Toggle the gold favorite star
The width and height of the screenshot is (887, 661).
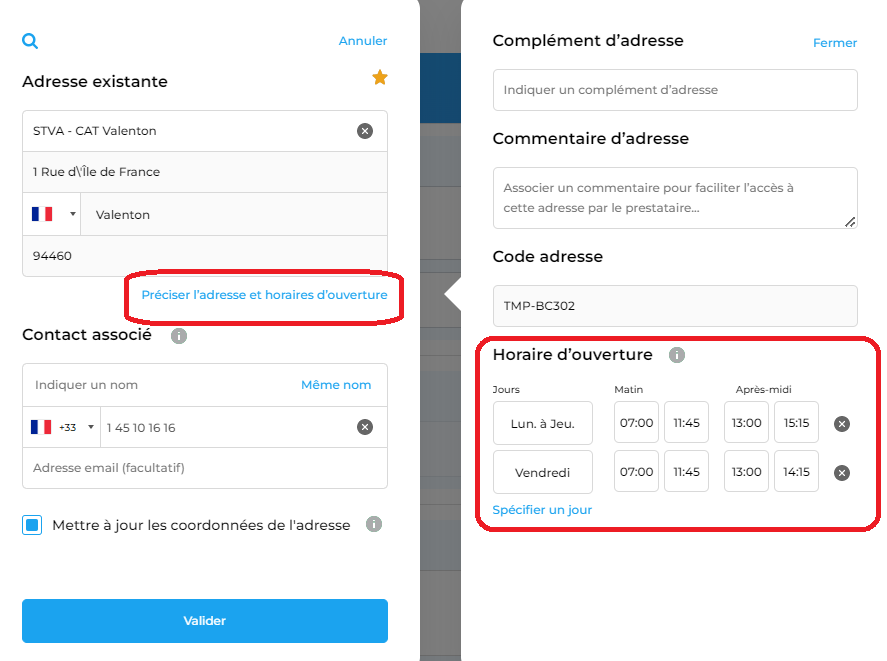[x=380, y=77]
